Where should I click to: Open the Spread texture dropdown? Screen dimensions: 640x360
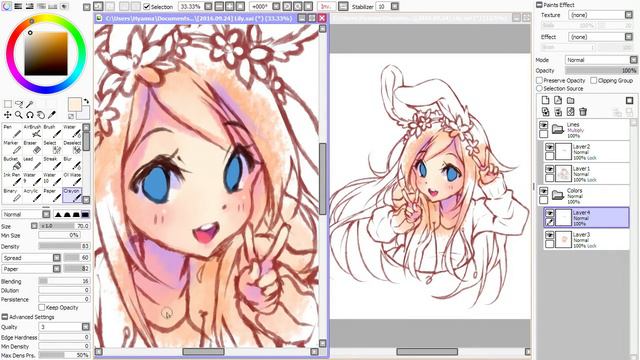click(56, 258)
